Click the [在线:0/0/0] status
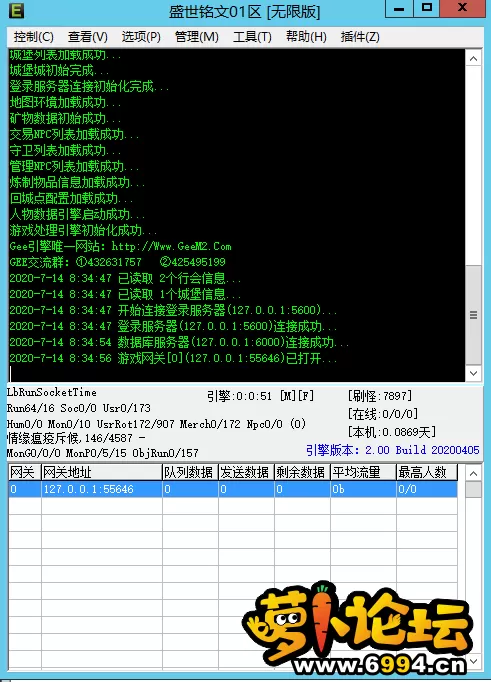Viewport: 491px width, 682px height. 383,414
